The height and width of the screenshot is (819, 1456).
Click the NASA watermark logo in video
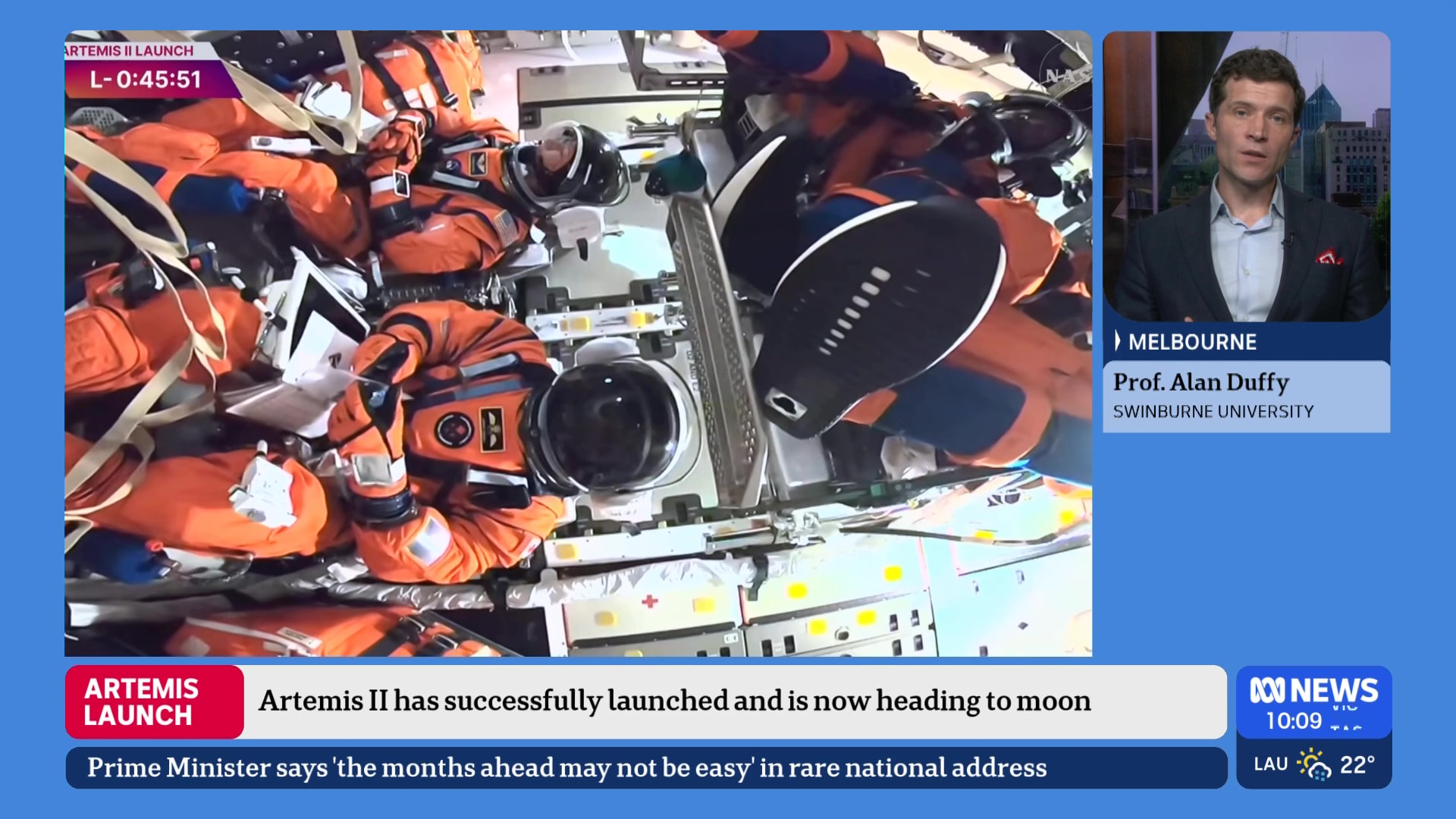[1065, 74]
